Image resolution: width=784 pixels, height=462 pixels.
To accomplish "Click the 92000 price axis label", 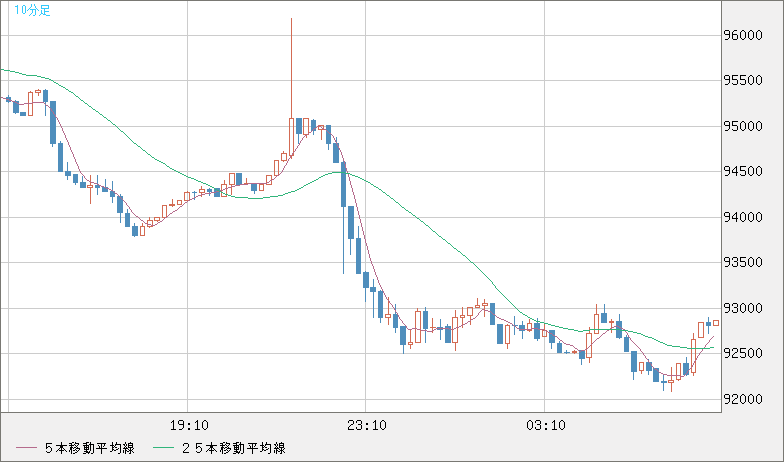I will tap(744, 400).
